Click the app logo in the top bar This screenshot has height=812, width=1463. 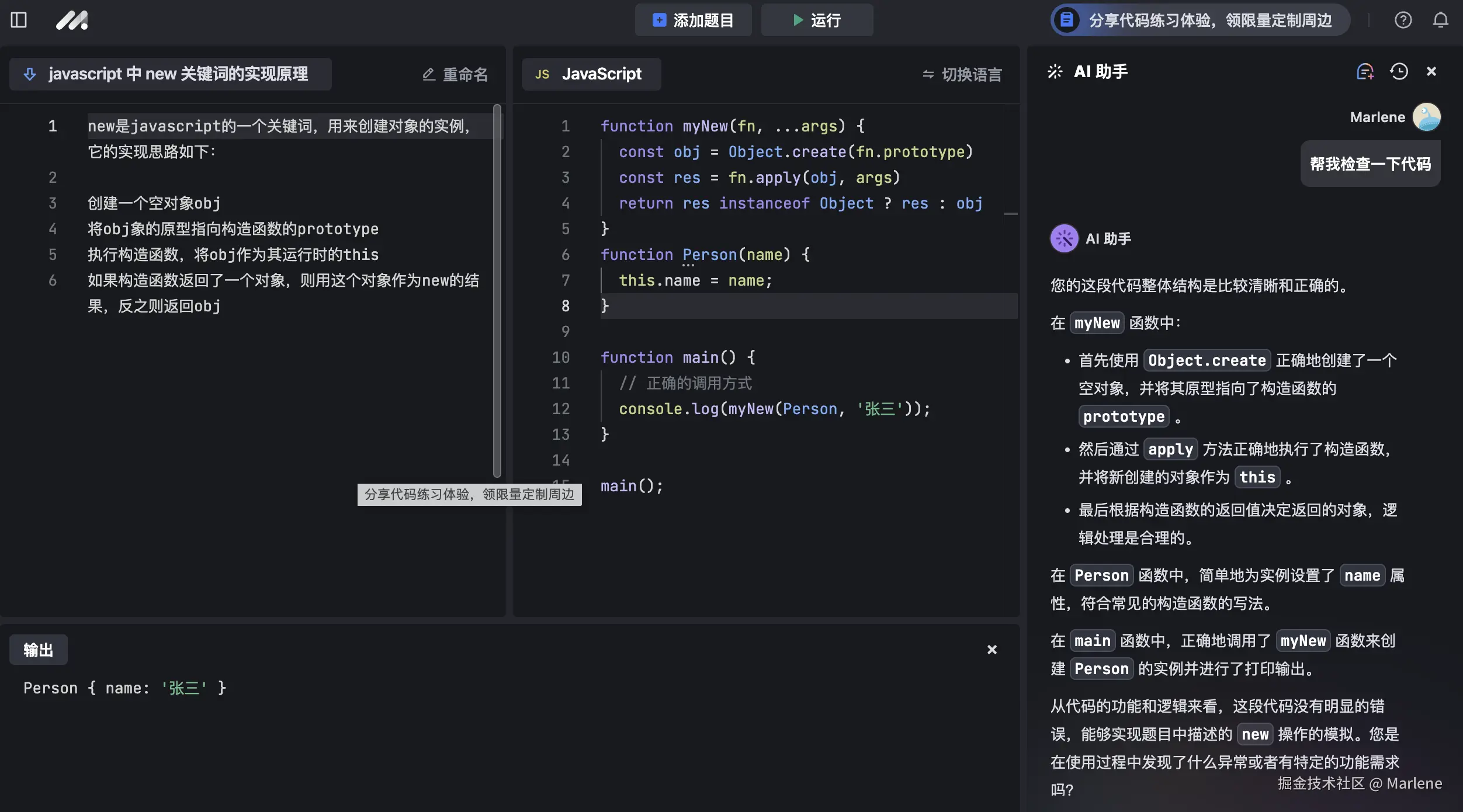(x=72, y=19)
